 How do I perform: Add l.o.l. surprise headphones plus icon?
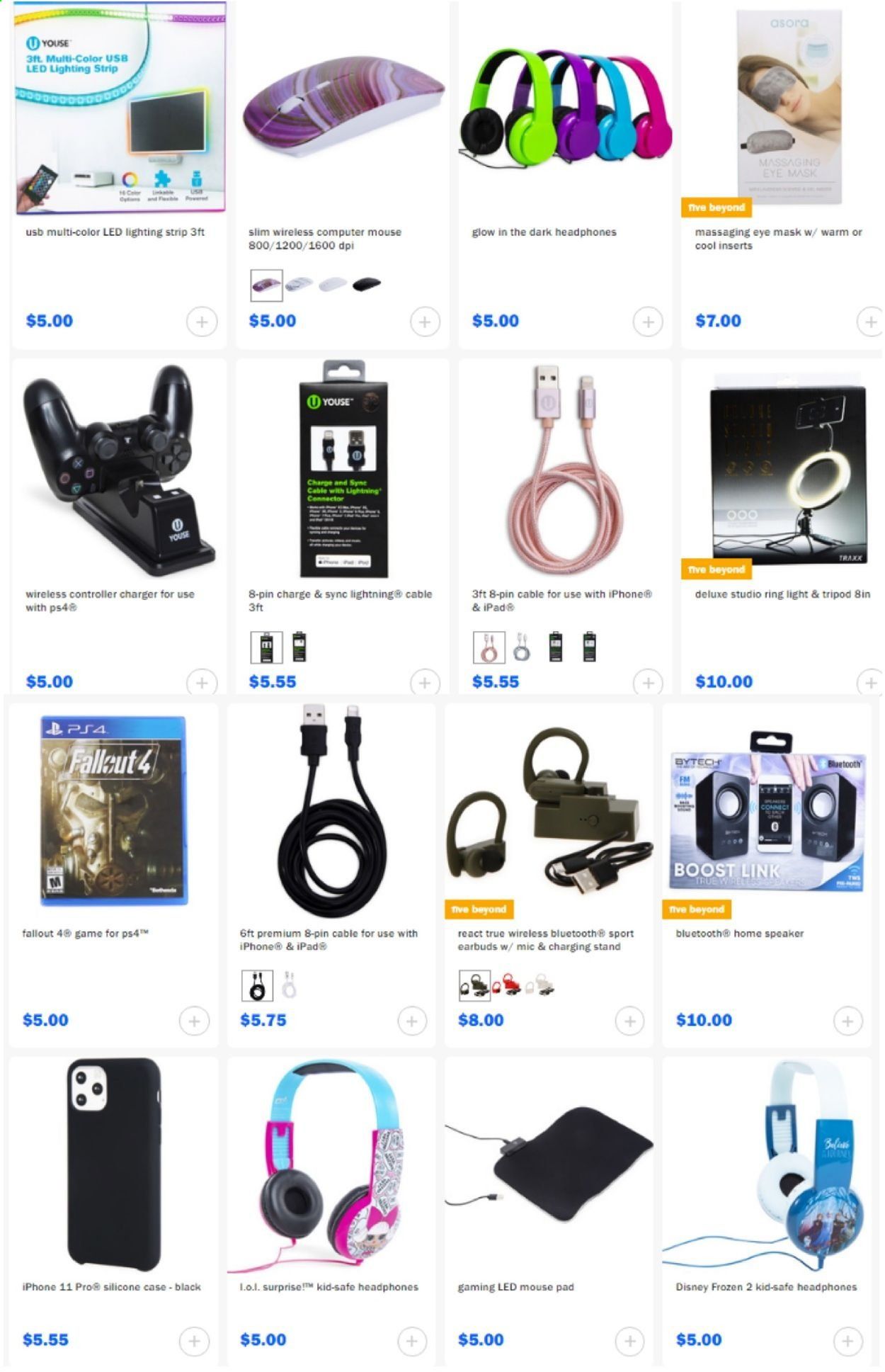click(x=412, y=1340)
